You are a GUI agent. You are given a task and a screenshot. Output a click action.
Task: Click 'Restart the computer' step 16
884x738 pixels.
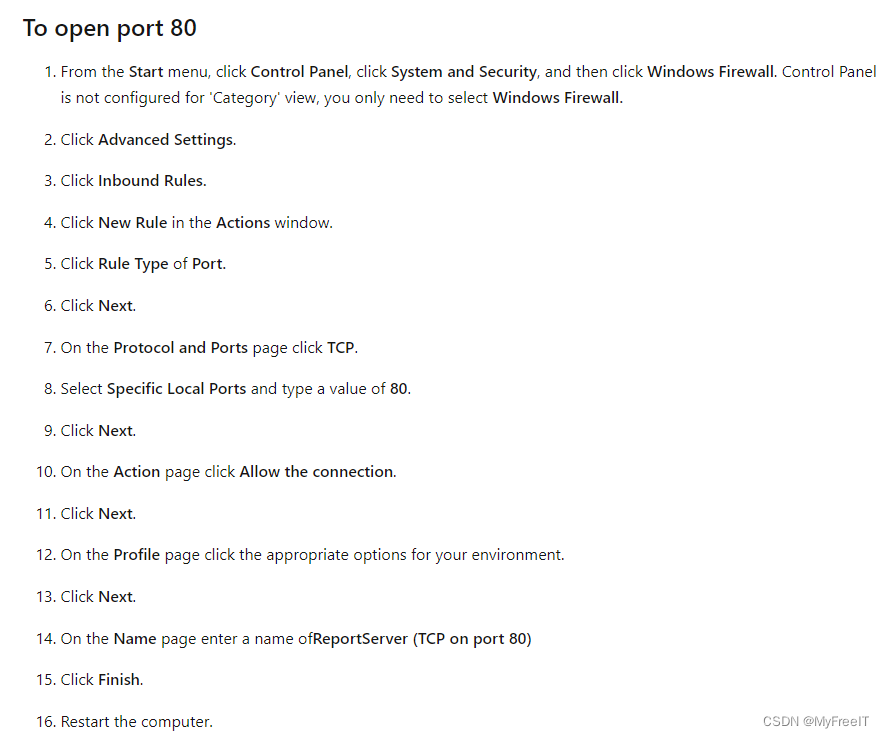[136, 722]
